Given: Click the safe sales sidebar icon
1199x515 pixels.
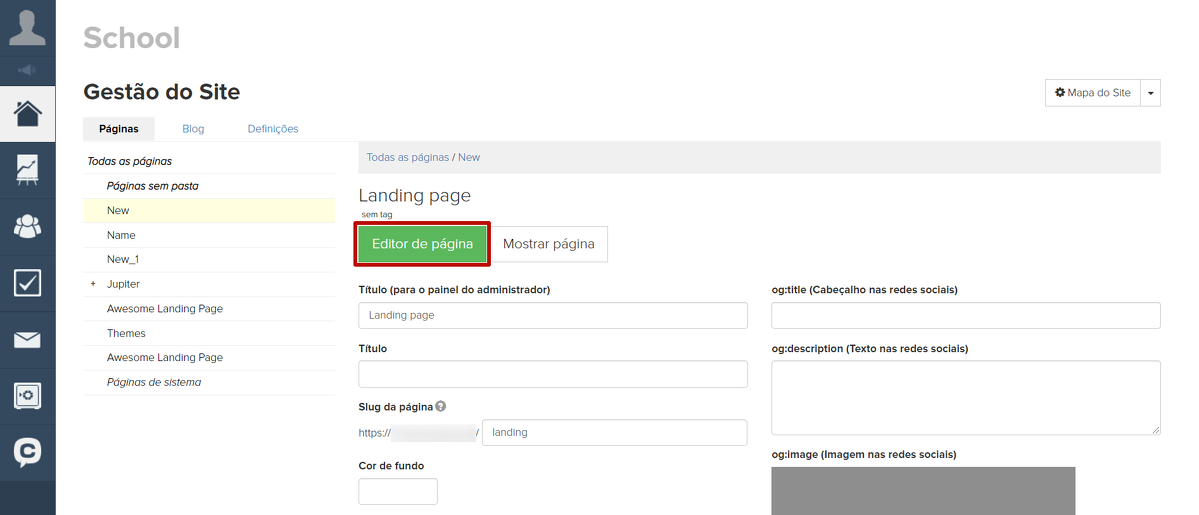Looking at the screenshot, I should (27, 396).
